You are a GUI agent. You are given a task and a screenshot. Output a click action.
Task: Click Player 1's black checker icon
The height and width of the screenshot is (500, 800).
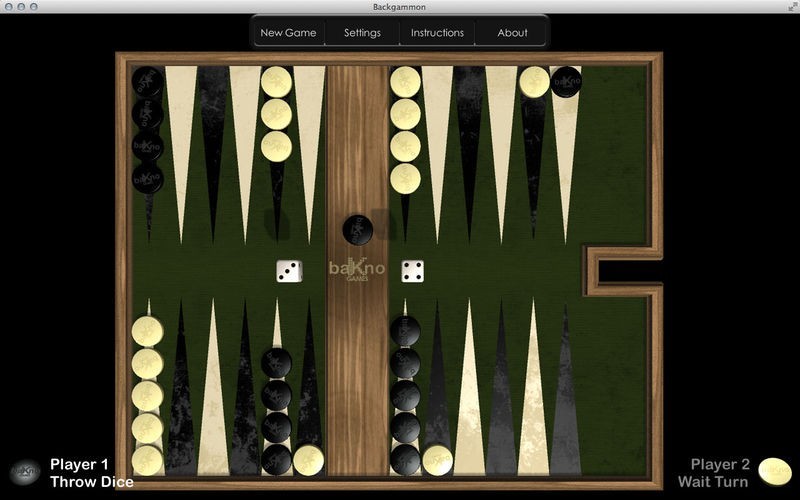(x=25, y=471)
